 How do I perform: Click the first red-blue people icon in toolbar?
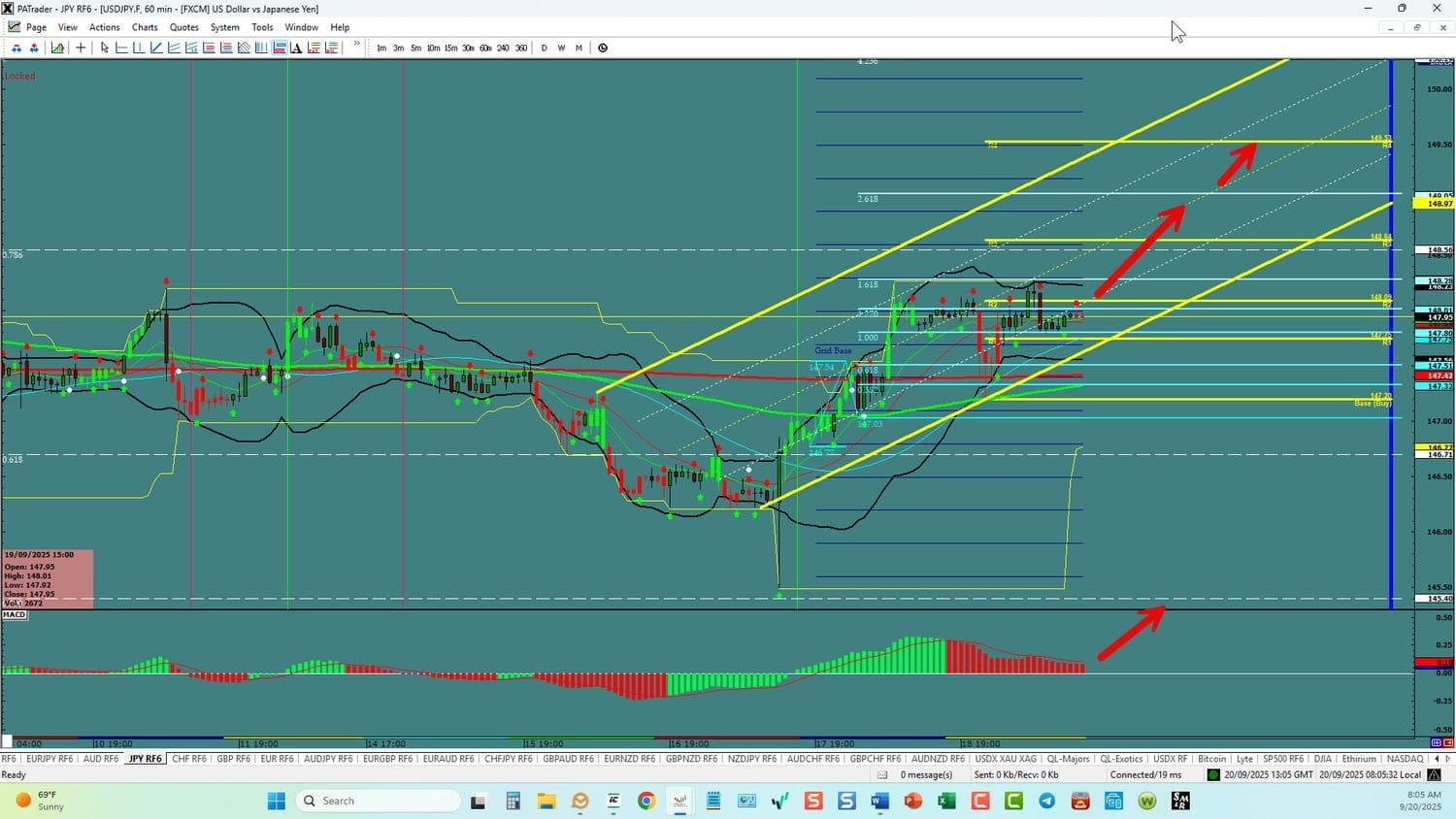click(17, 48)
